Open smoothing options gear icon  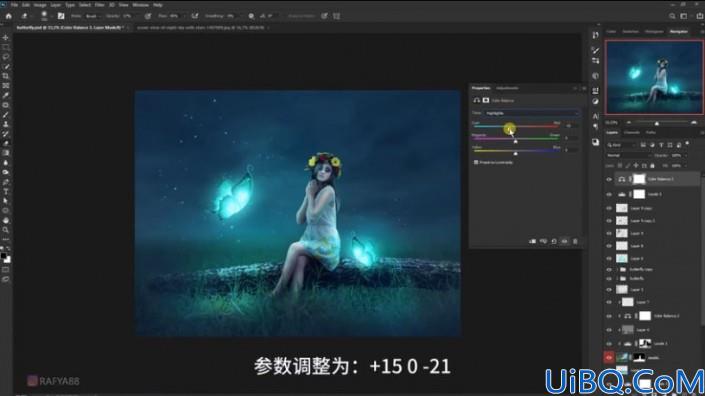251,16
